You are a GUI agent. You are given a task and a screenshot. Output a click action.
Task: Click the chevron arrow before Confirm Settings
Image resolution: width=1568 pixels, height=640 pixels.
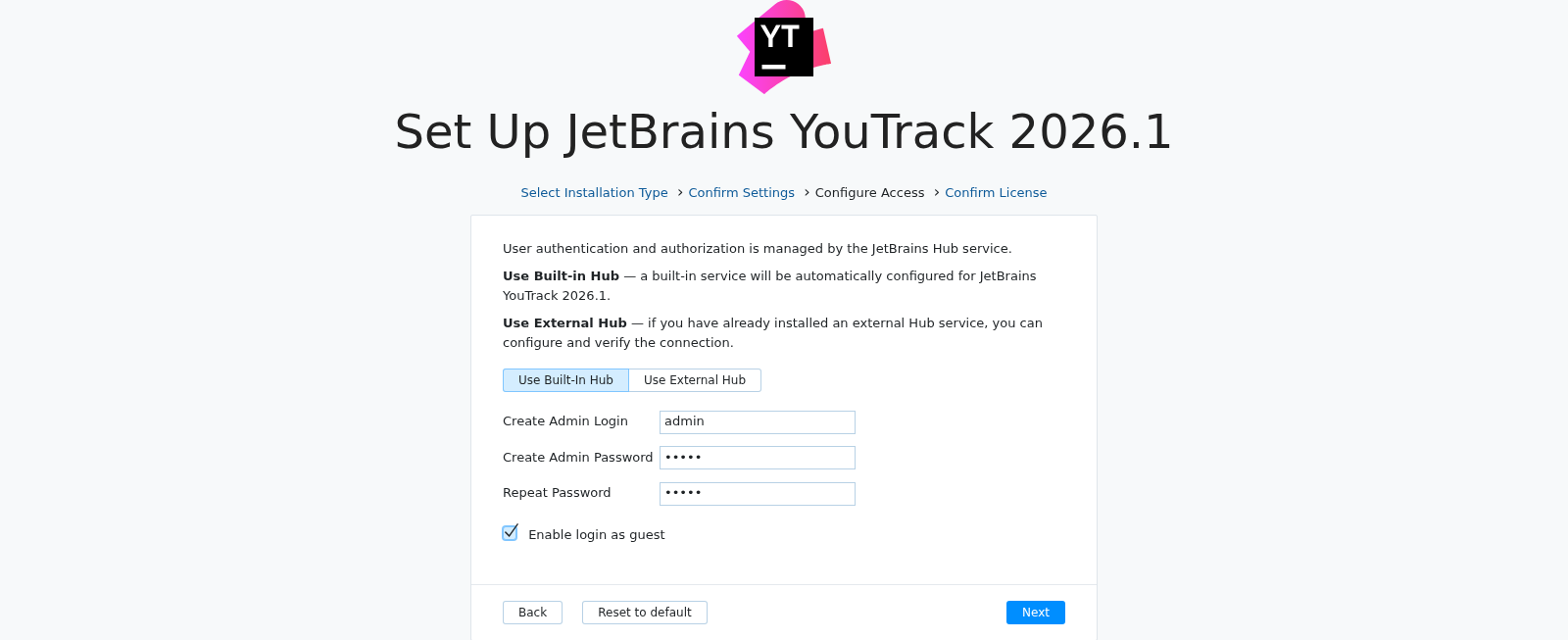(680, 193)
